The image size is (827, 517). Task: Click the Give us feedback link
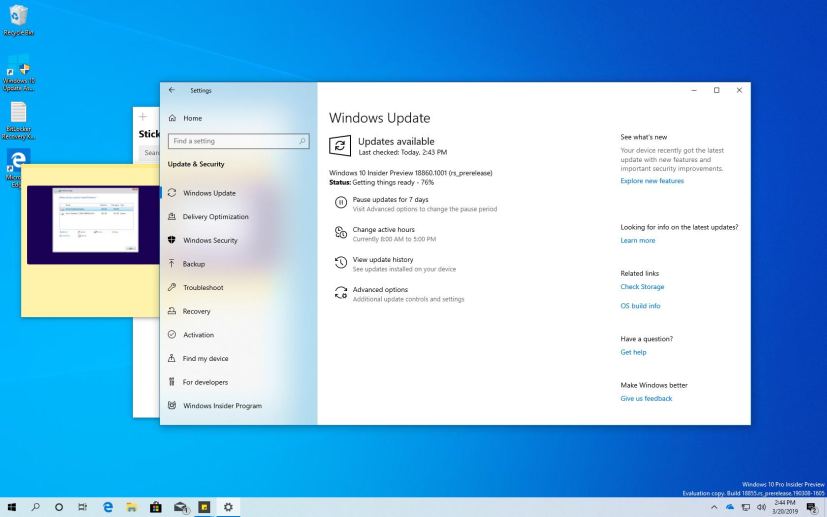click(646, 398)
